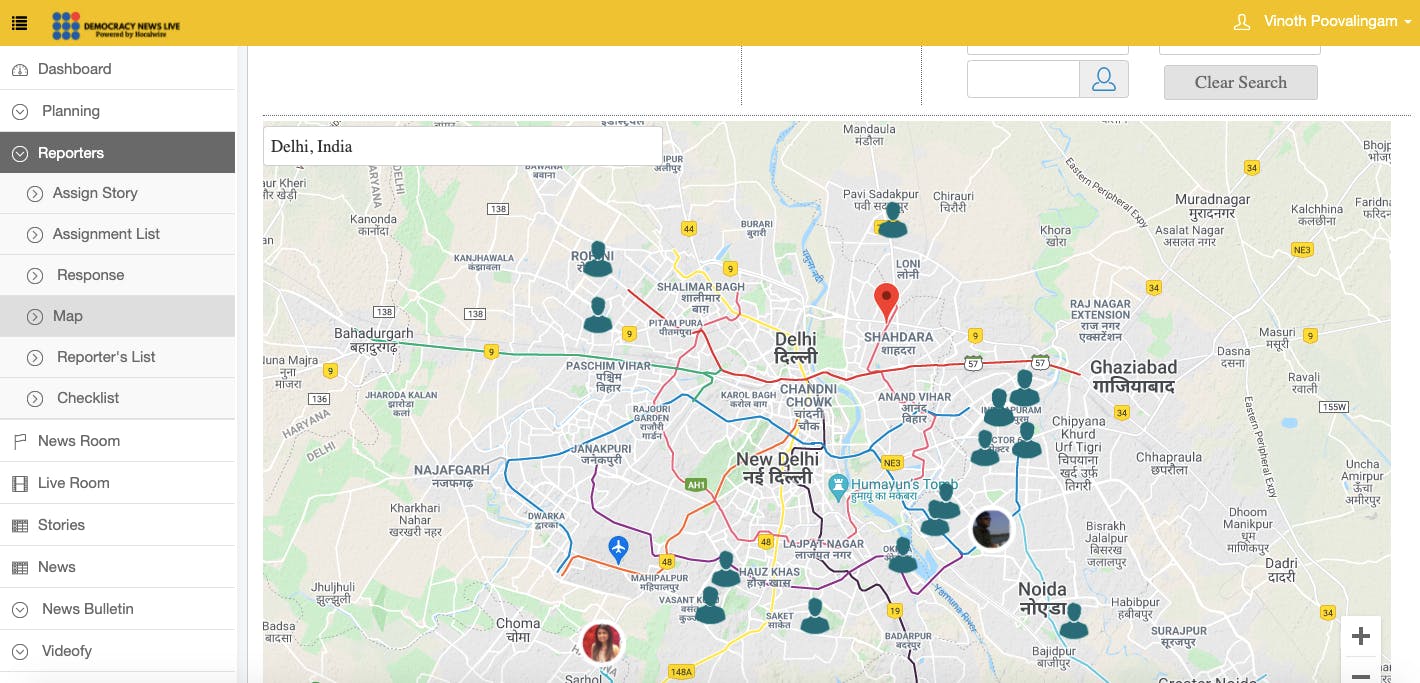Click the red Shahdara location pin

(886, 302)
